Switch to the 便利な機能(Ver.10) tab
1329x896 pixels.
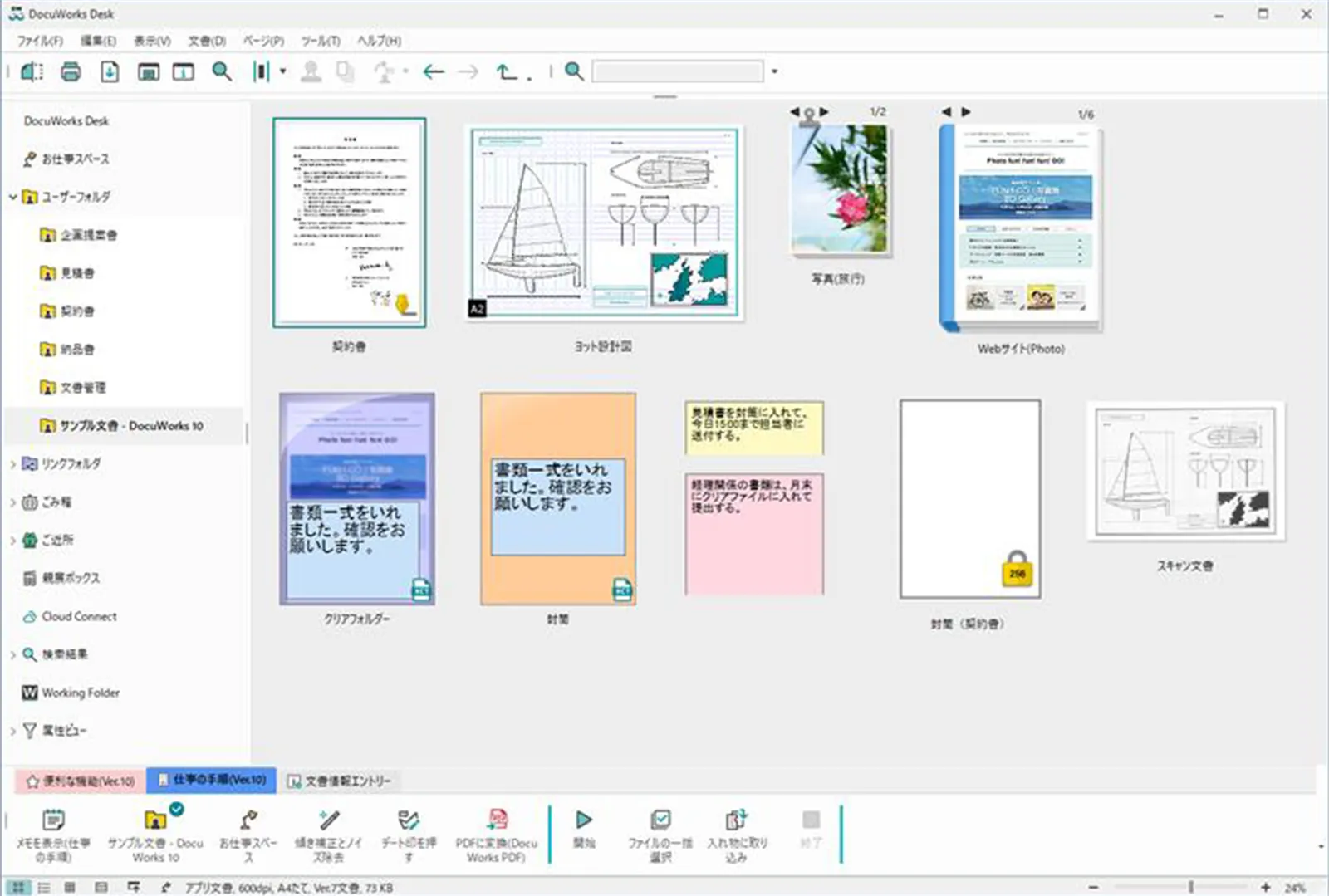coord(81,781)
